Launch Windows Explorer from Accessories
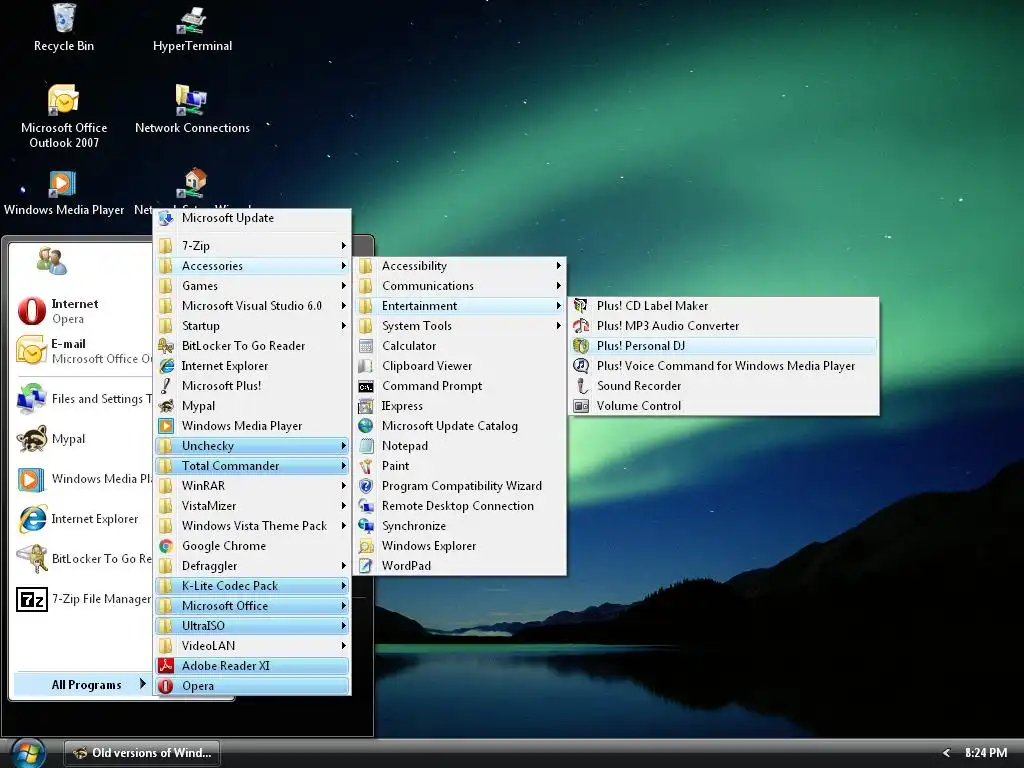 tap(460, 546)
